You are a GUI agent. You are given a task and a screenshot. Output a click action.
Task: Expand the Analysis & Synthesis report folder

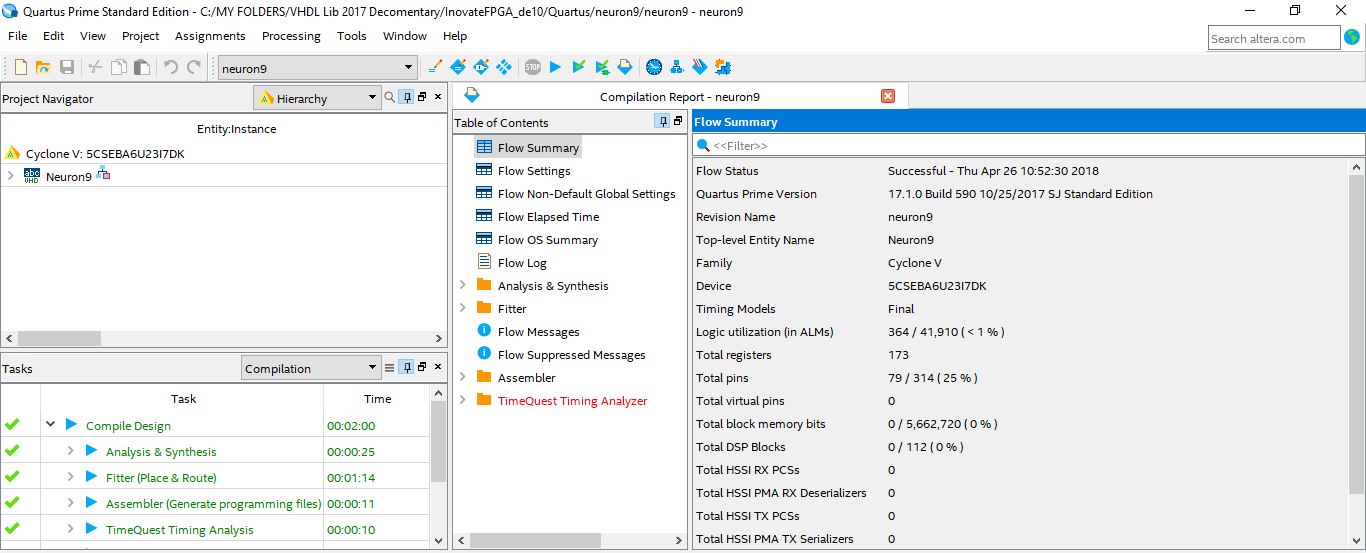[462, 285]
